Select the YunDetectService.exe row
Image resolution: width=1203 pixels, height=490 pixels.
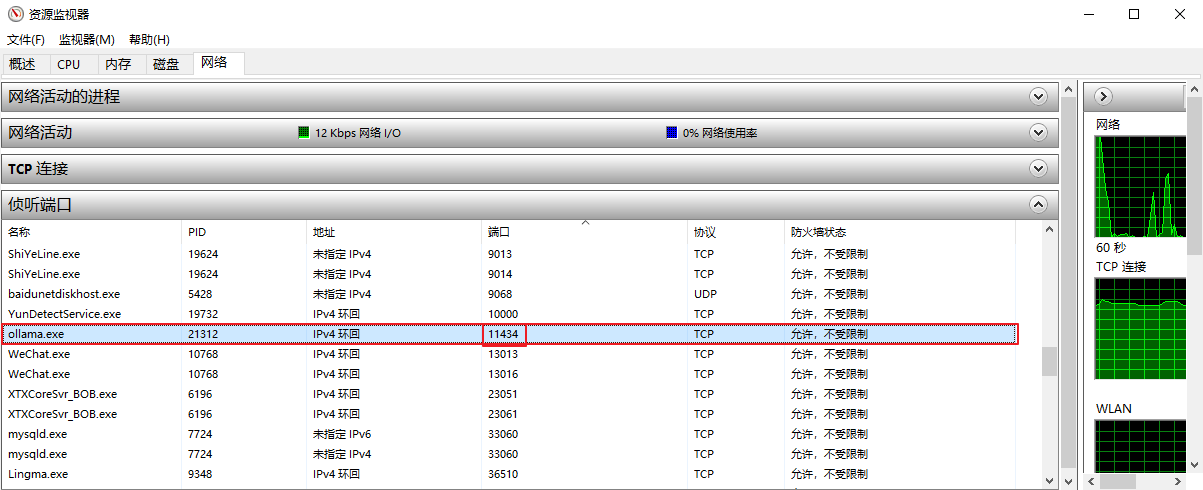(509, 314)
